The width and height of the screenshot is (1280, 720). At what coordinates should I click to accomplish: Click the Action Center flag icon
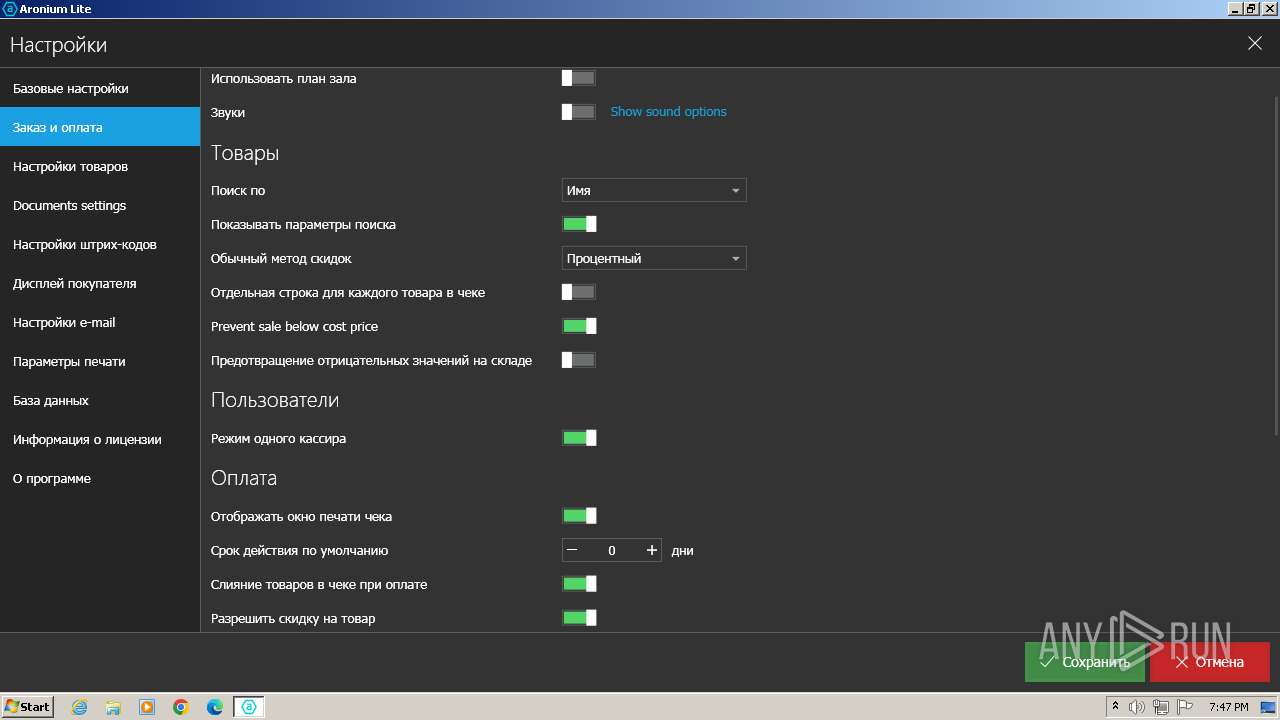click(1183, 707)
